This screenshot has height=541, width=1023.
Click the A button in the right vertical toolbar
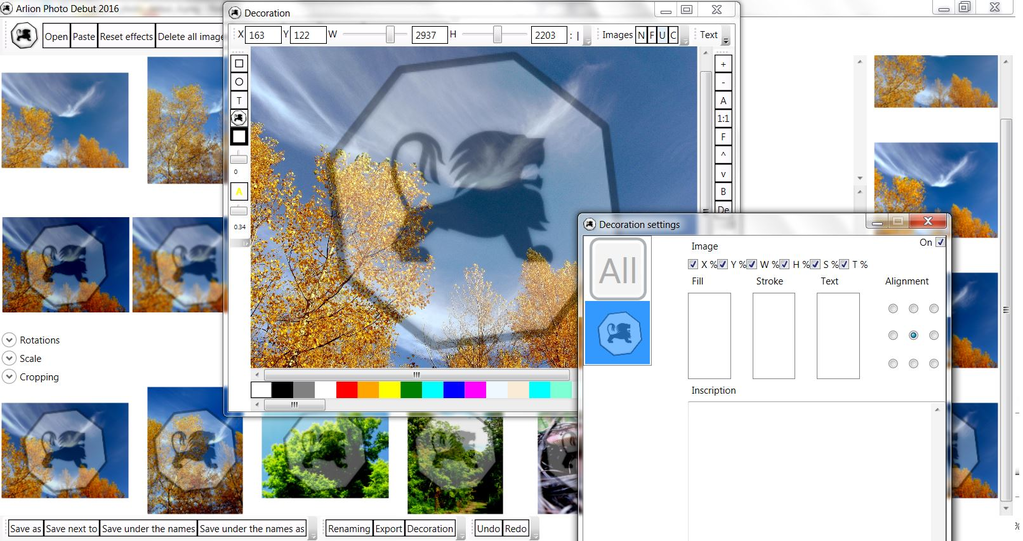[723, 100]
